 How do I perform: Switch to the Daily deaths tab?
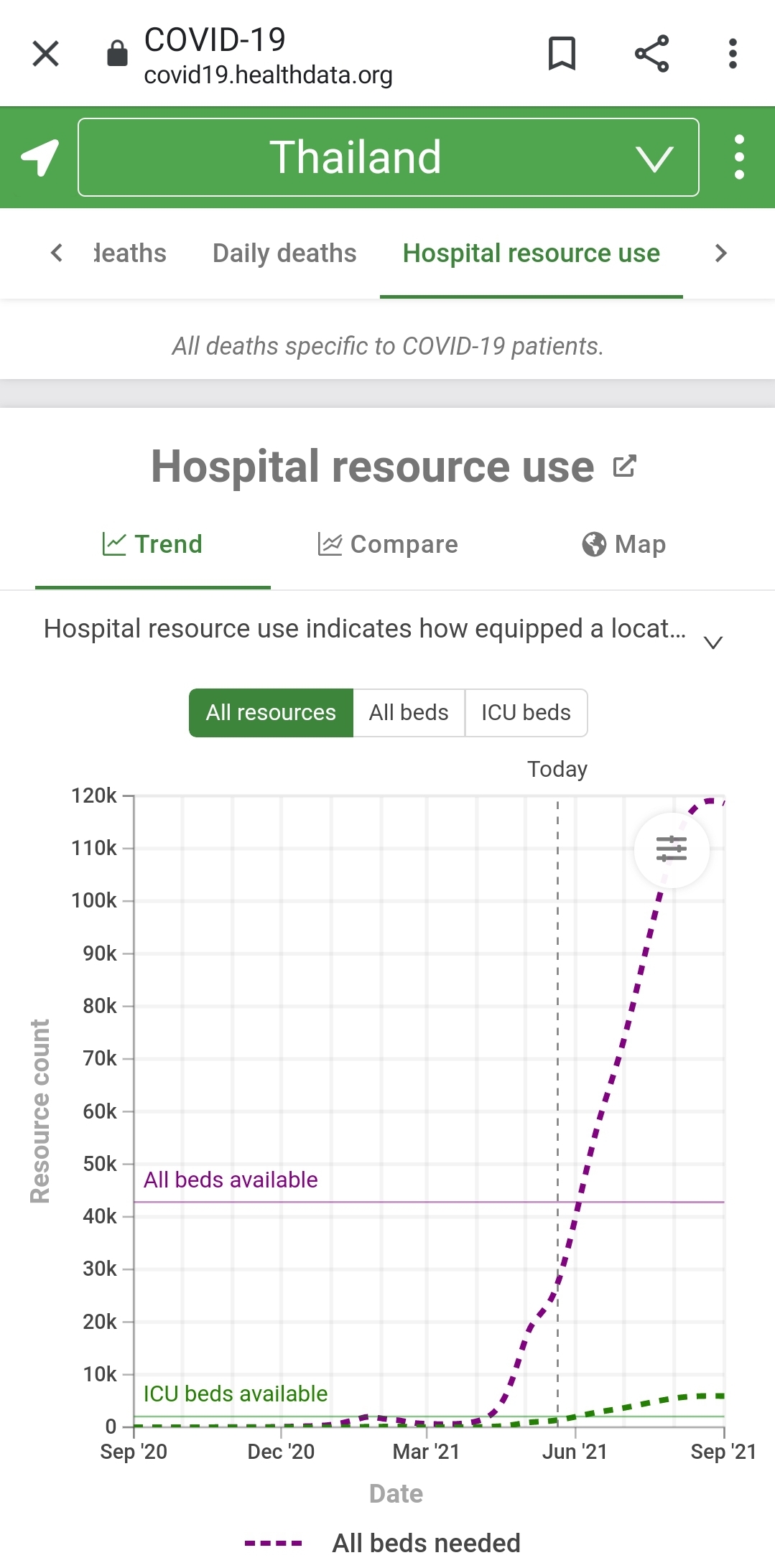(x=284, y=253)
